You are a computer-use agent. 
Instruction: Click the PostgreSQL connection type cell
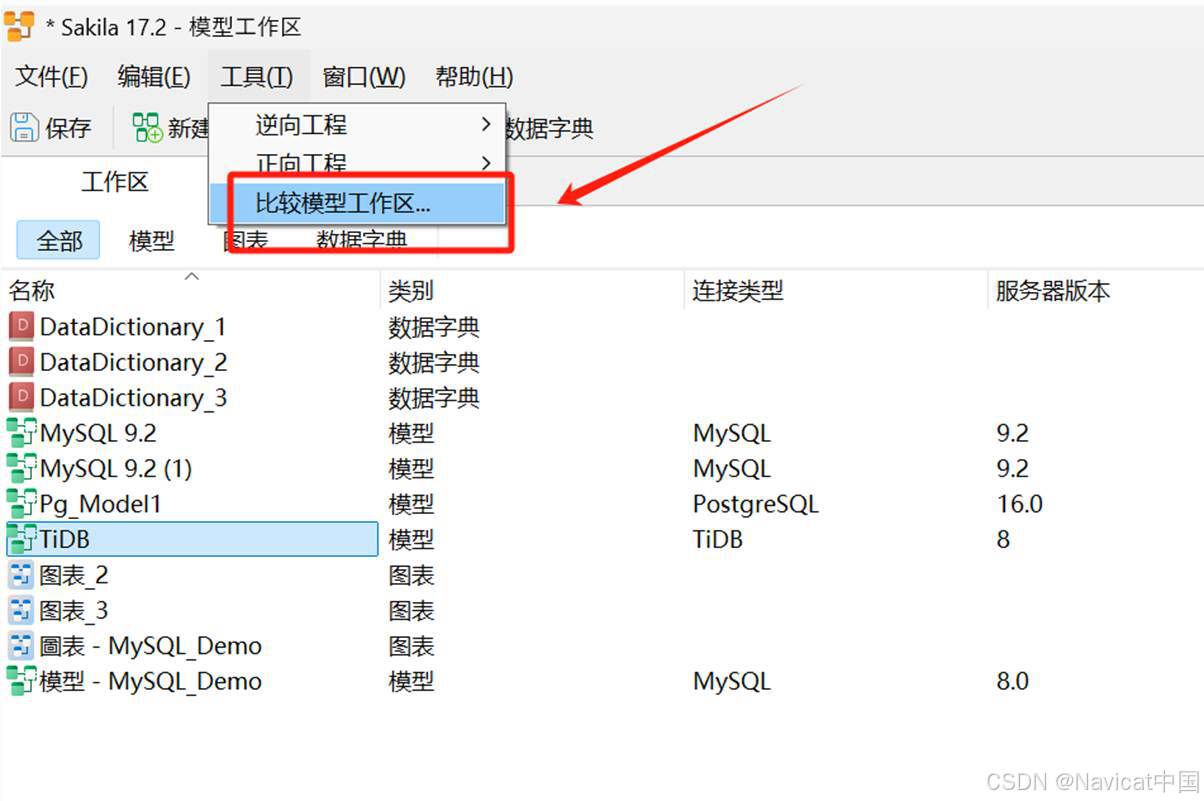pos(755,504)
